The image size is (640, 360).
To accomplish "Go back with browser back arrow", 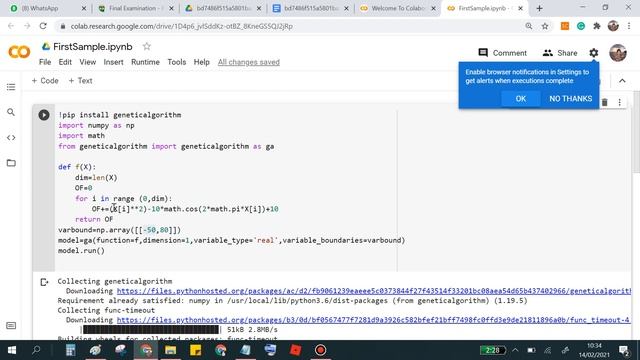I will 11,26.
